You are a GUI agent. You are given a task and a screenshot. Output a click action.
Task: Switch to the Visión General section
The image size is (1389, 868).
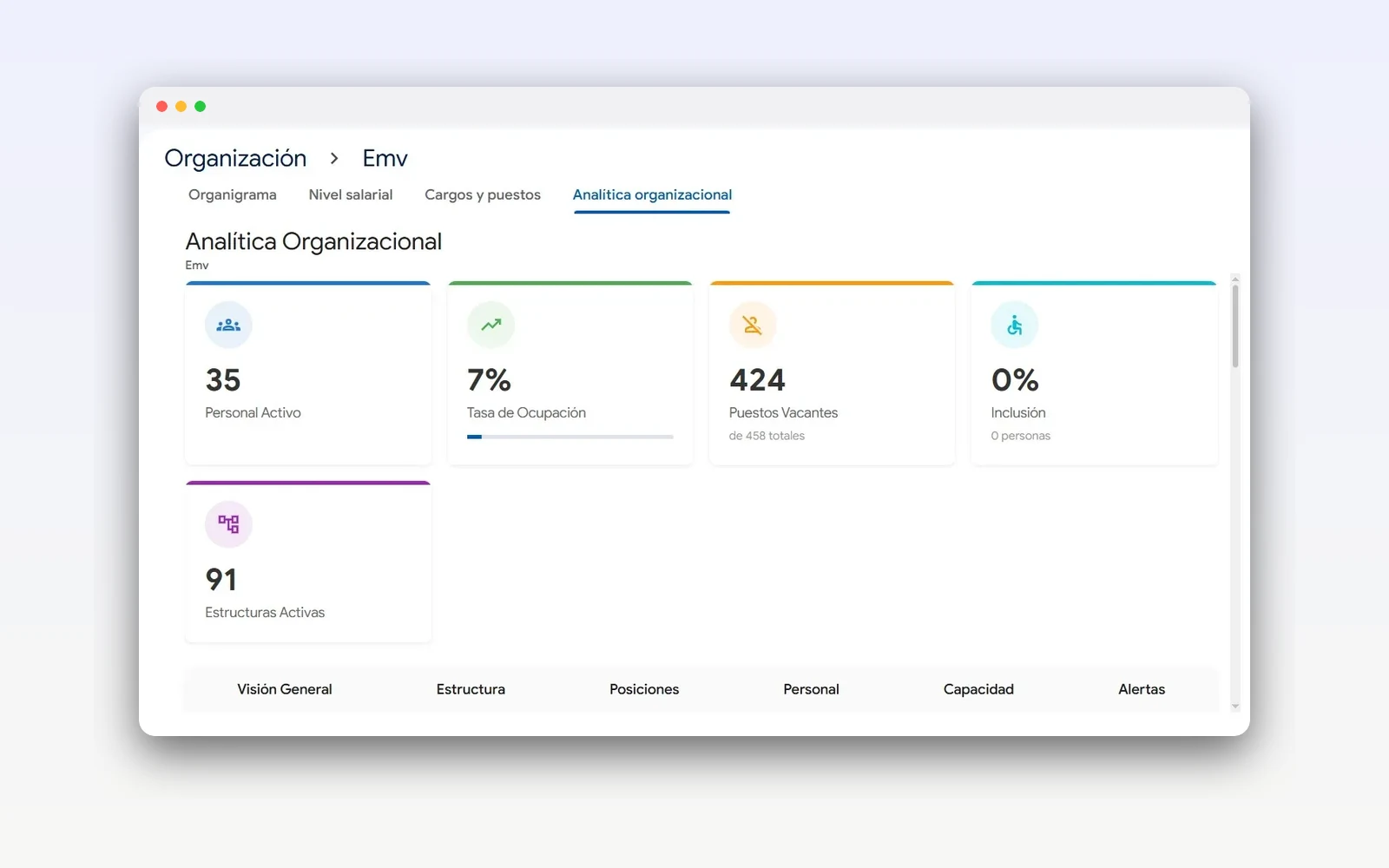point(285,689)
